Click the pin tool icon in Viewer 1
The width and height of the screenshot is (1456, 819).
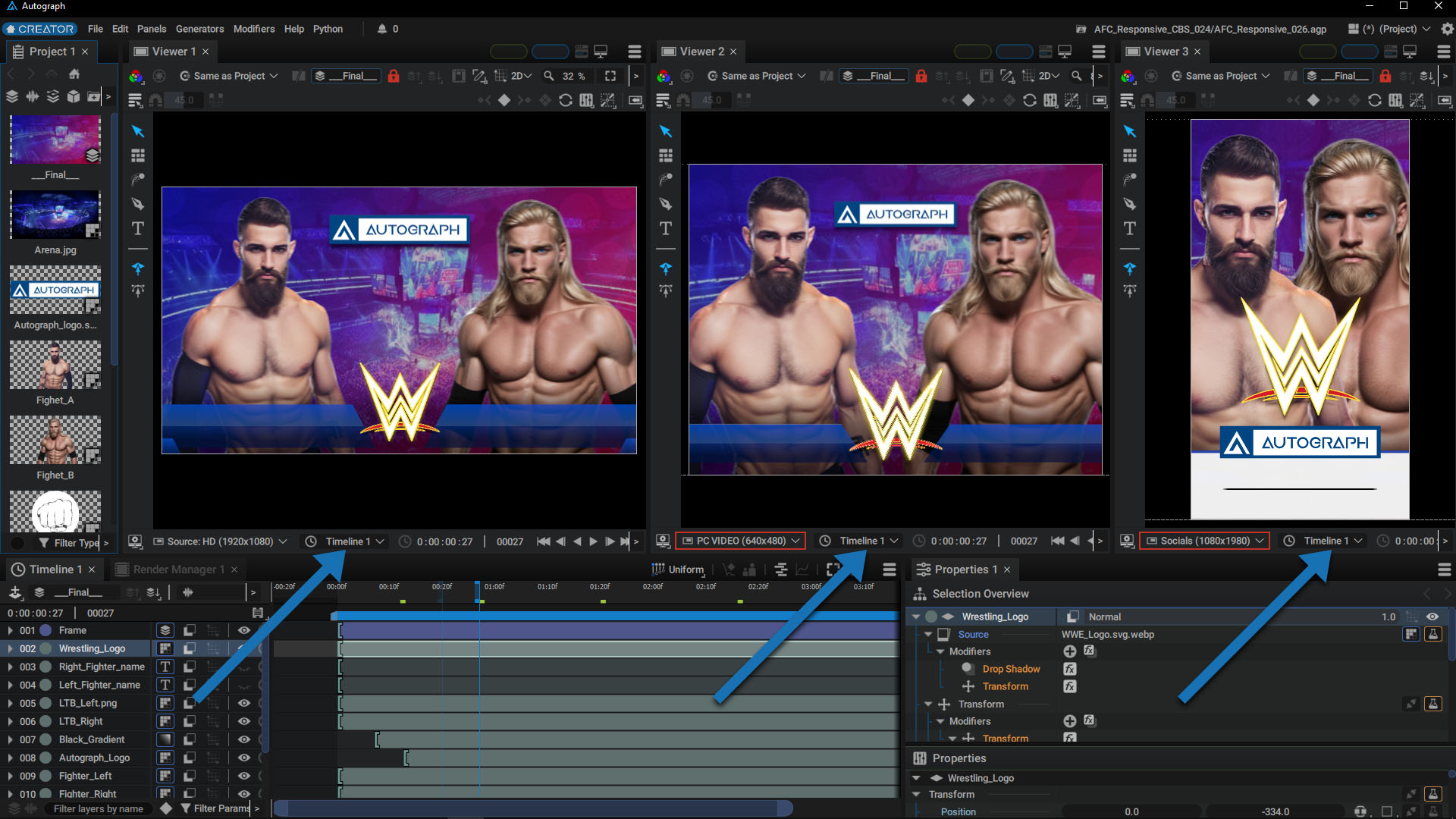coord(138,268)
